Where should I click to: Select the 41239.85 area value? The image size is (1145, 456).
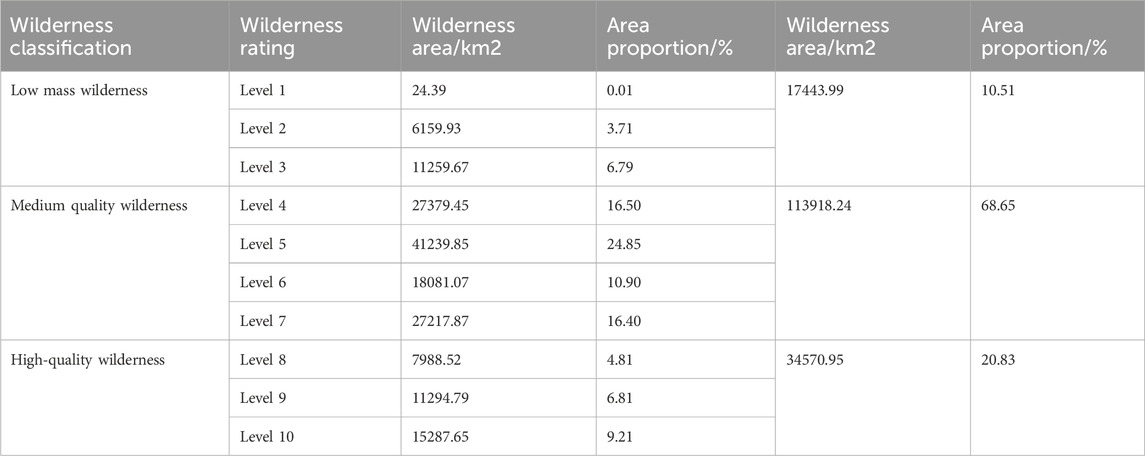441,244
